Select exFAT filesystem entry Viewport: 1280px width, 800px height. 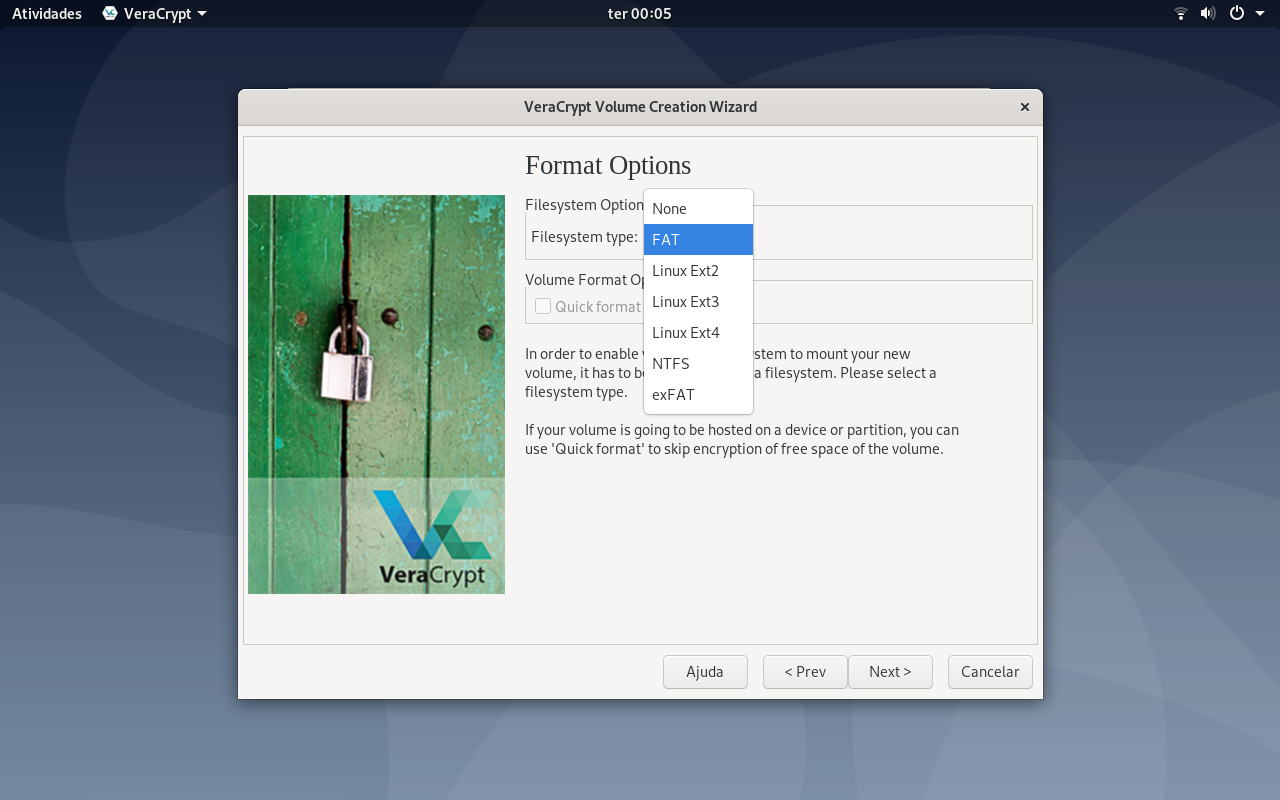698,394
